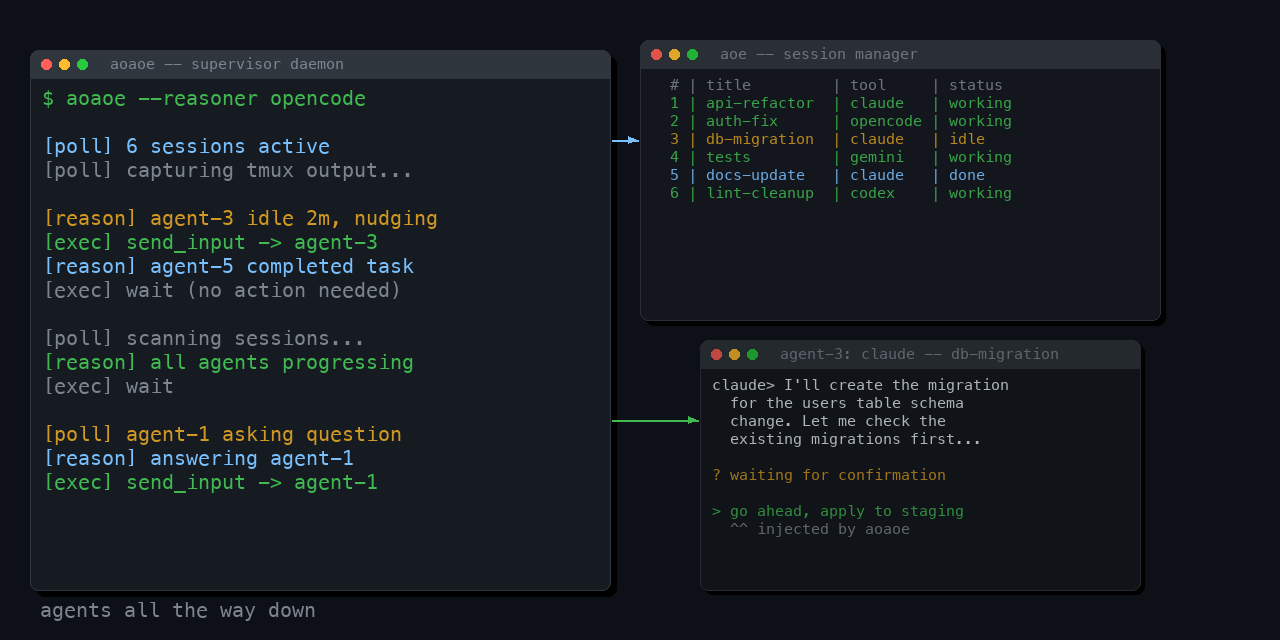Maximize the supervisor daemon window with green dot
This screenshot has width=1280, height=640.
[82, 65]
